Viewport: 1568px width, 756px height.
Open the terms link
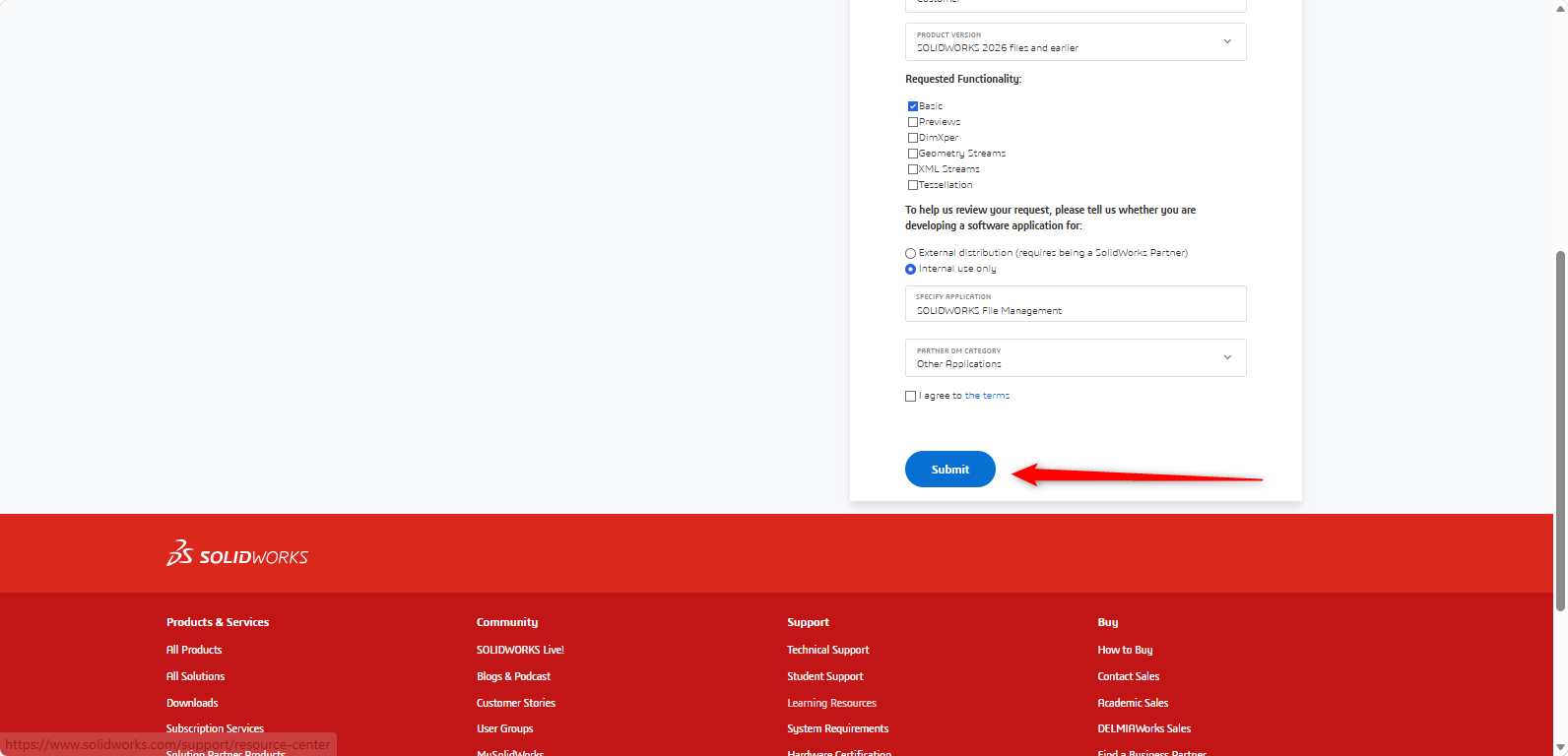click(x=987, y=396)
